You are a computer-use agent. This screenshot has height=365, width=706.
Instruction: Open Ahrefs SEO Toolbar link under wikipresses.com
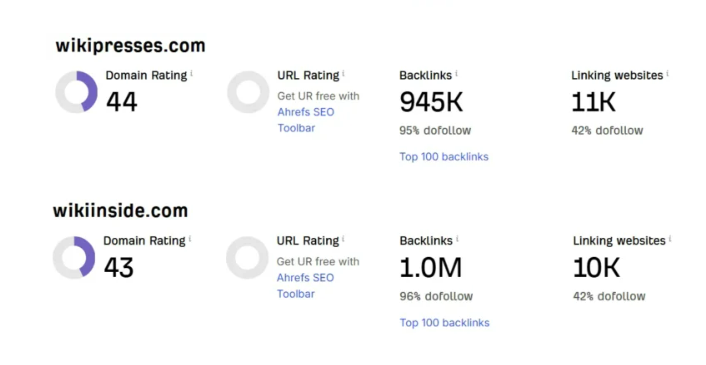tap(306, 120)
